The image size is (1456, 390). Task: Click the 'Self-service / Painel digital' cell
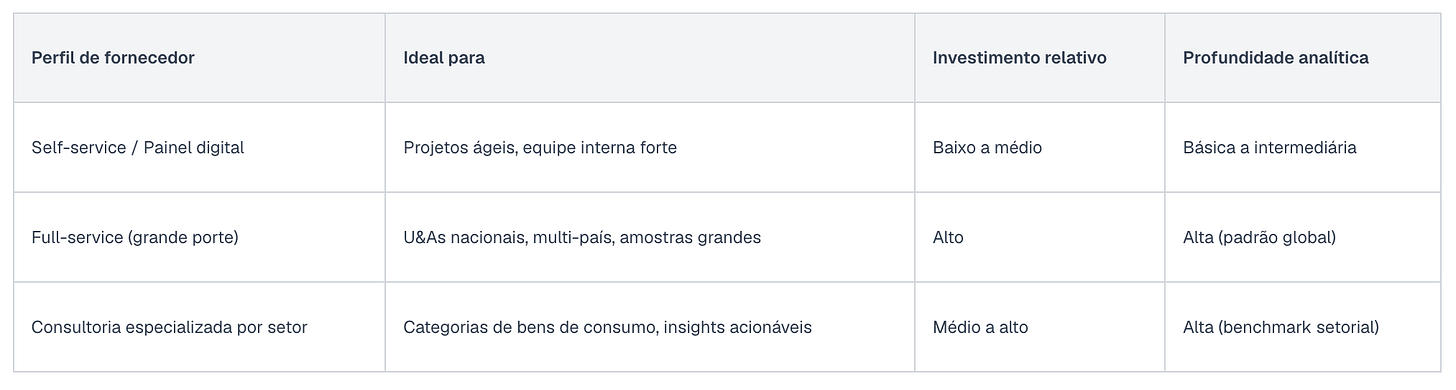pyautogui.click(x=199, y=147)
